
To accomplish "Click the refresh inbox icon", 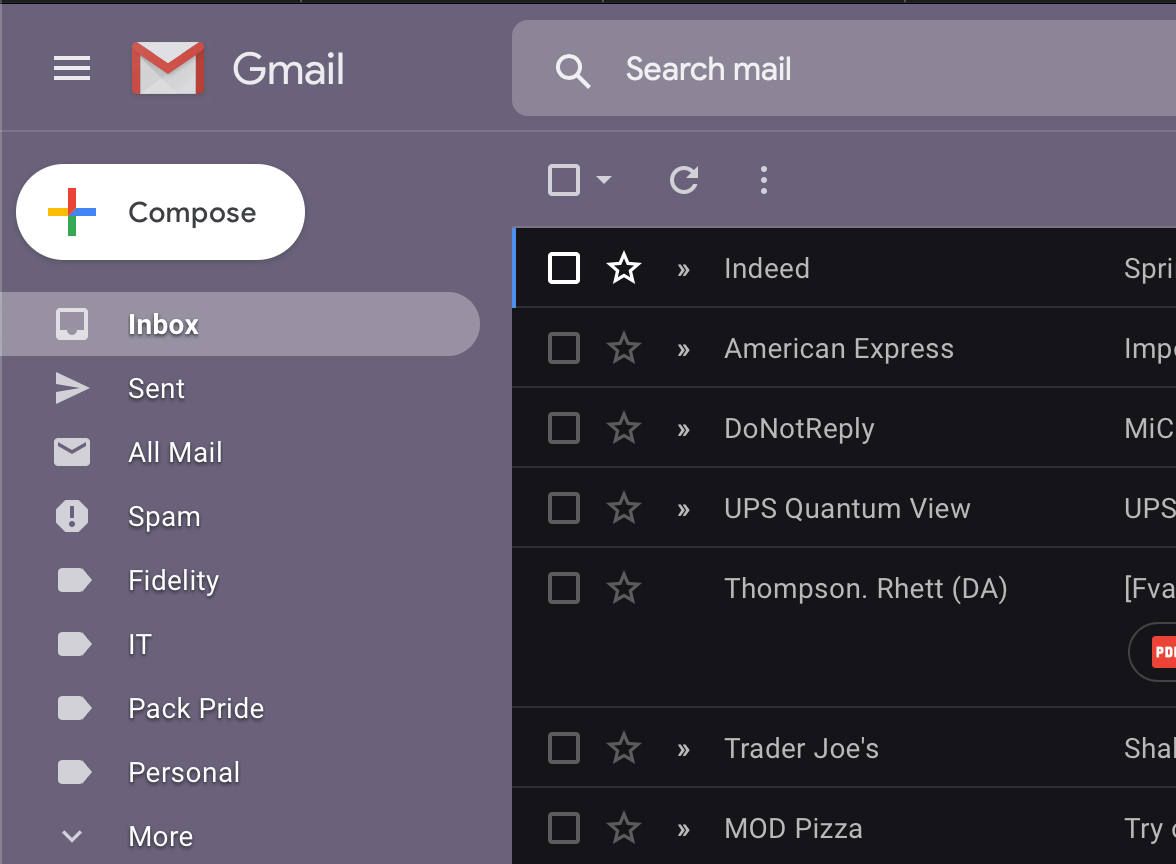I will click(684, 180).
